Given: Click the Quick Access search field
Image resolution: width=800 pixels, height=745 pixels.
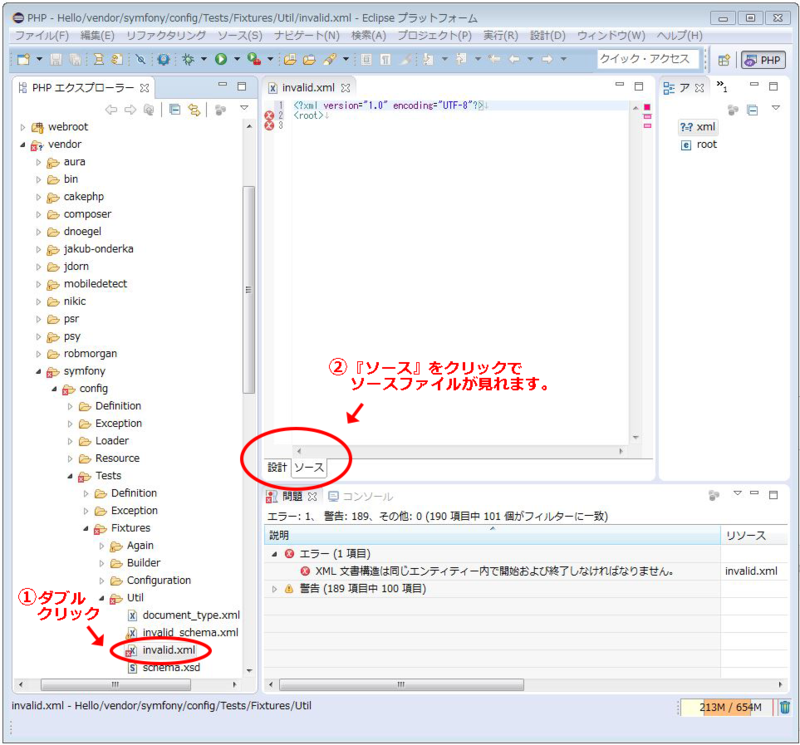Looking at the screenshot, I should (647, 59).
